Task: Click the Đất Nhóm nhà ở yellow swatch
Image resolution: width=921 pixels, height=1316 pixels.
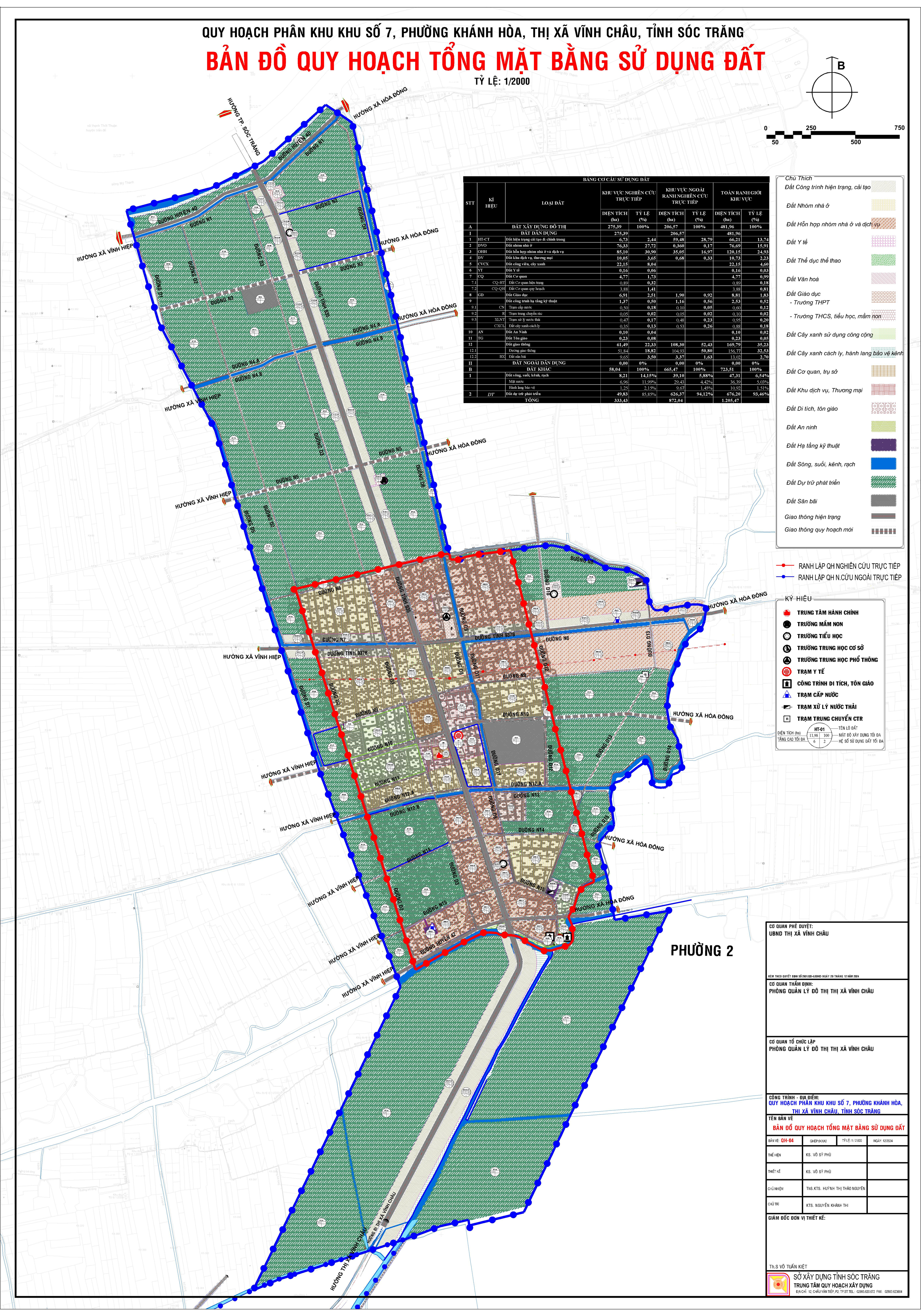Action: tap(883, 205)
